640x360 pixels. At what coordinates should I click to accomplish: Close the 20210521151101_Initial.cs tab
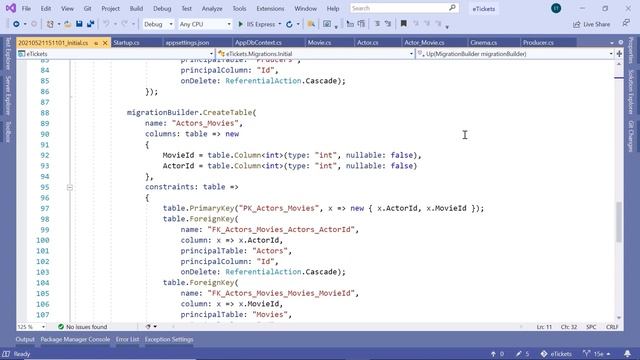pyautogui.click(x=105, y=43)
